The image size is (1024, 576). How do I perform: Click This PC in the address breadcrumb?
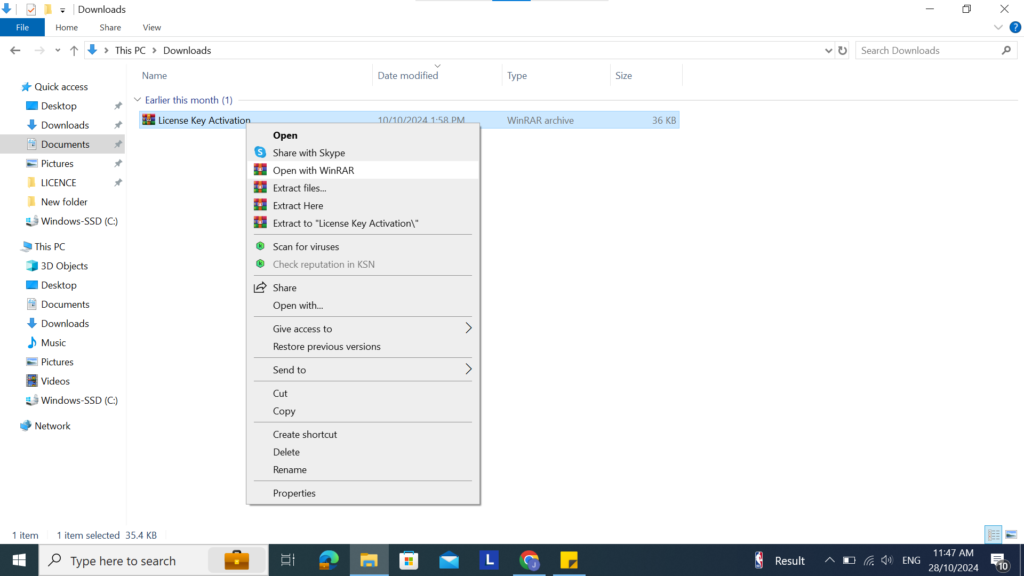[130, 50]
